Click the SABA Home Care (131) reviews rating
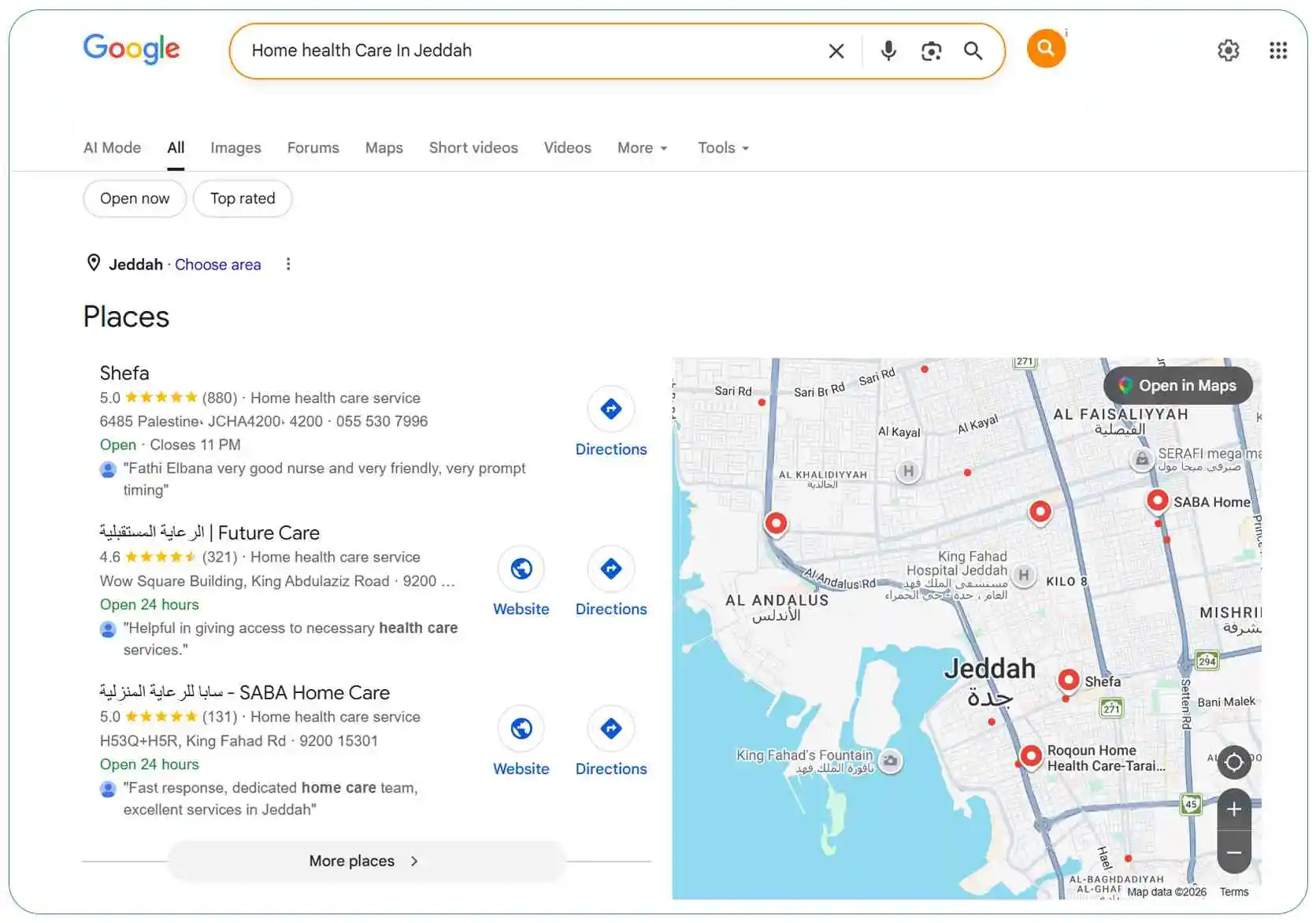 pyautogui.click(x=169, y=717)
